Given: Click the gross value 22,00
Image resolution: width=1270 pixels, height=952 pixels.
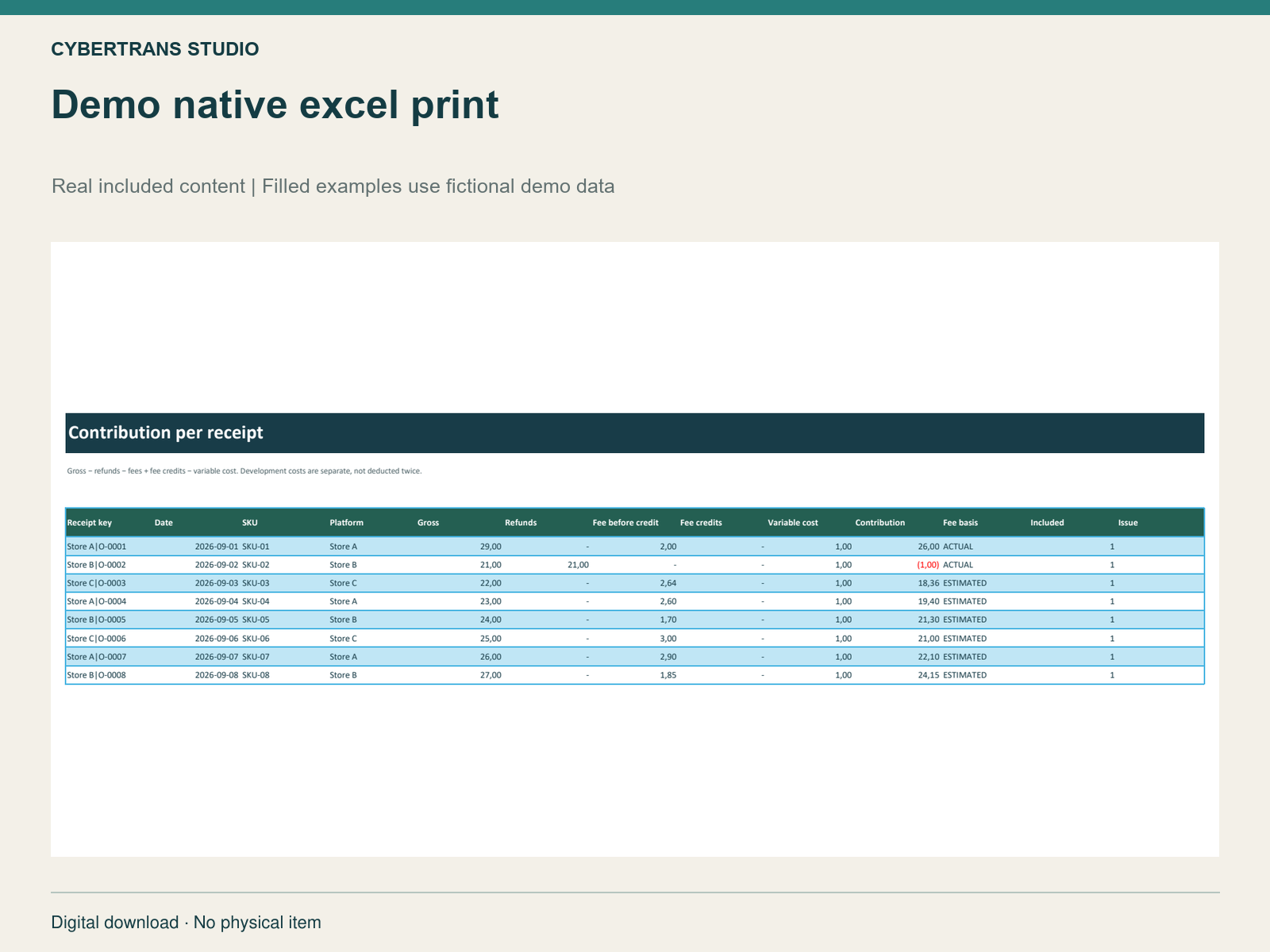Looking at the screenshot, I should [x=491, y=583].
